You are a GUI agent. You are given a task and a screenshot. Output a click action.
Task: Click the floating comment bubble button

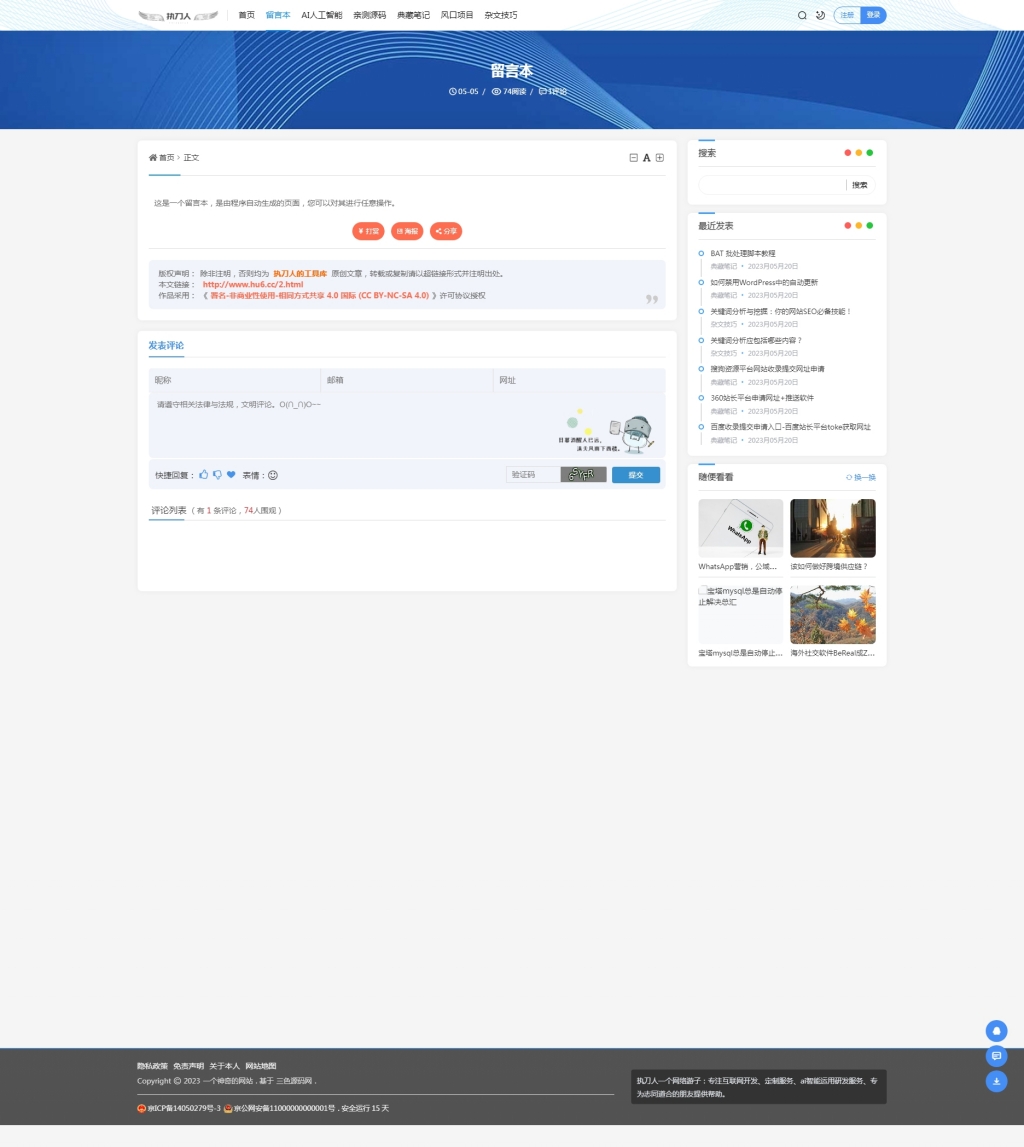996,1056
